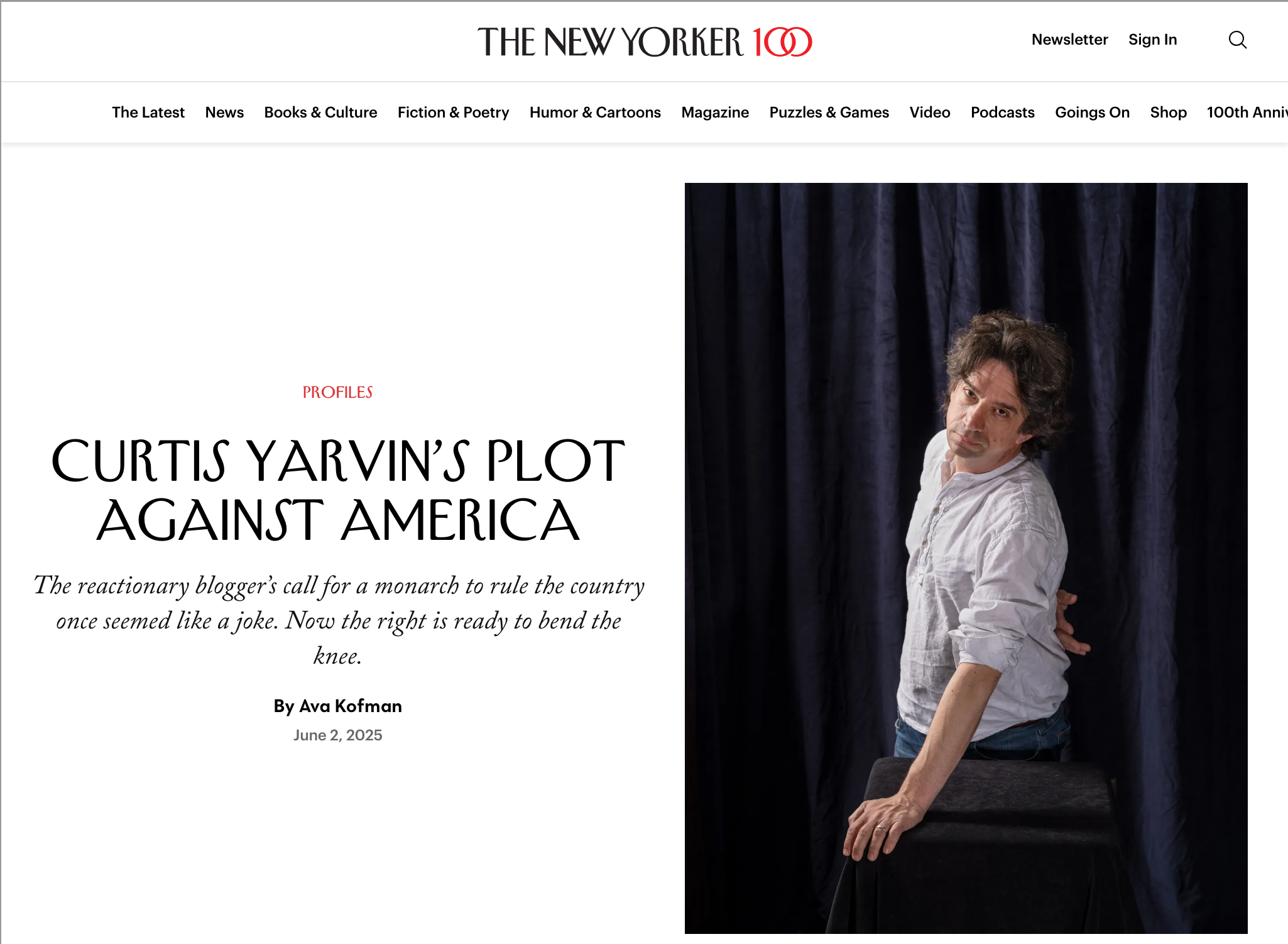Click The New Yorker 100 logo
Image resolution: width=1288 pixels, height=944 pixels.
tap(645, 42)
